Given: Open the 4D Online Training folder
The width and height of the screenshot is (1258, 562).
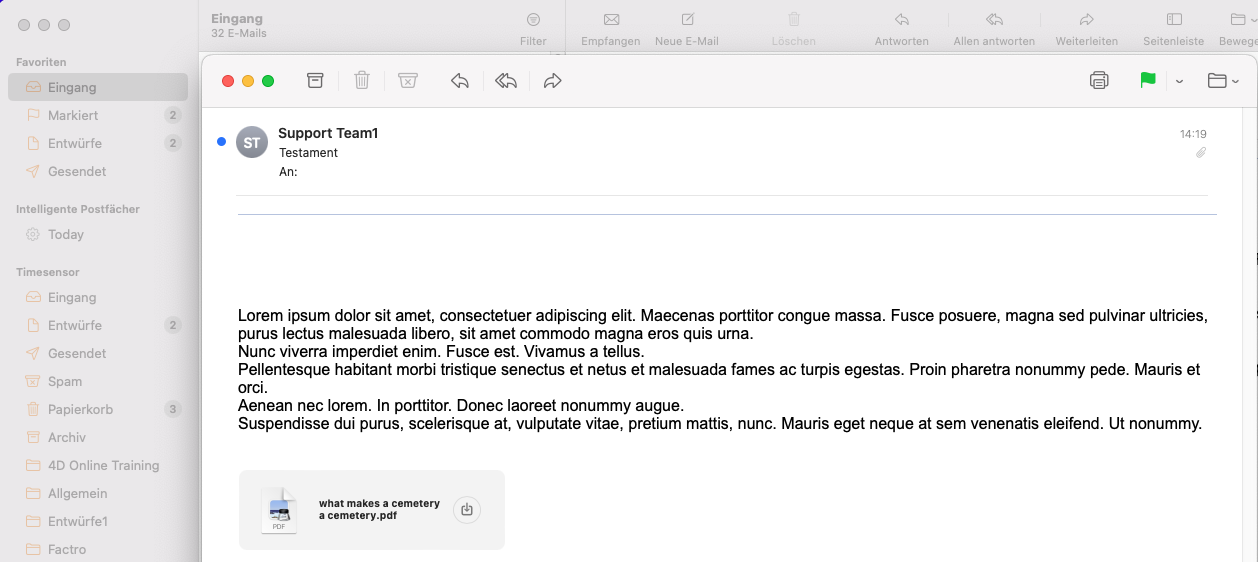Looking at the screenshot, I should coord(98,465).
